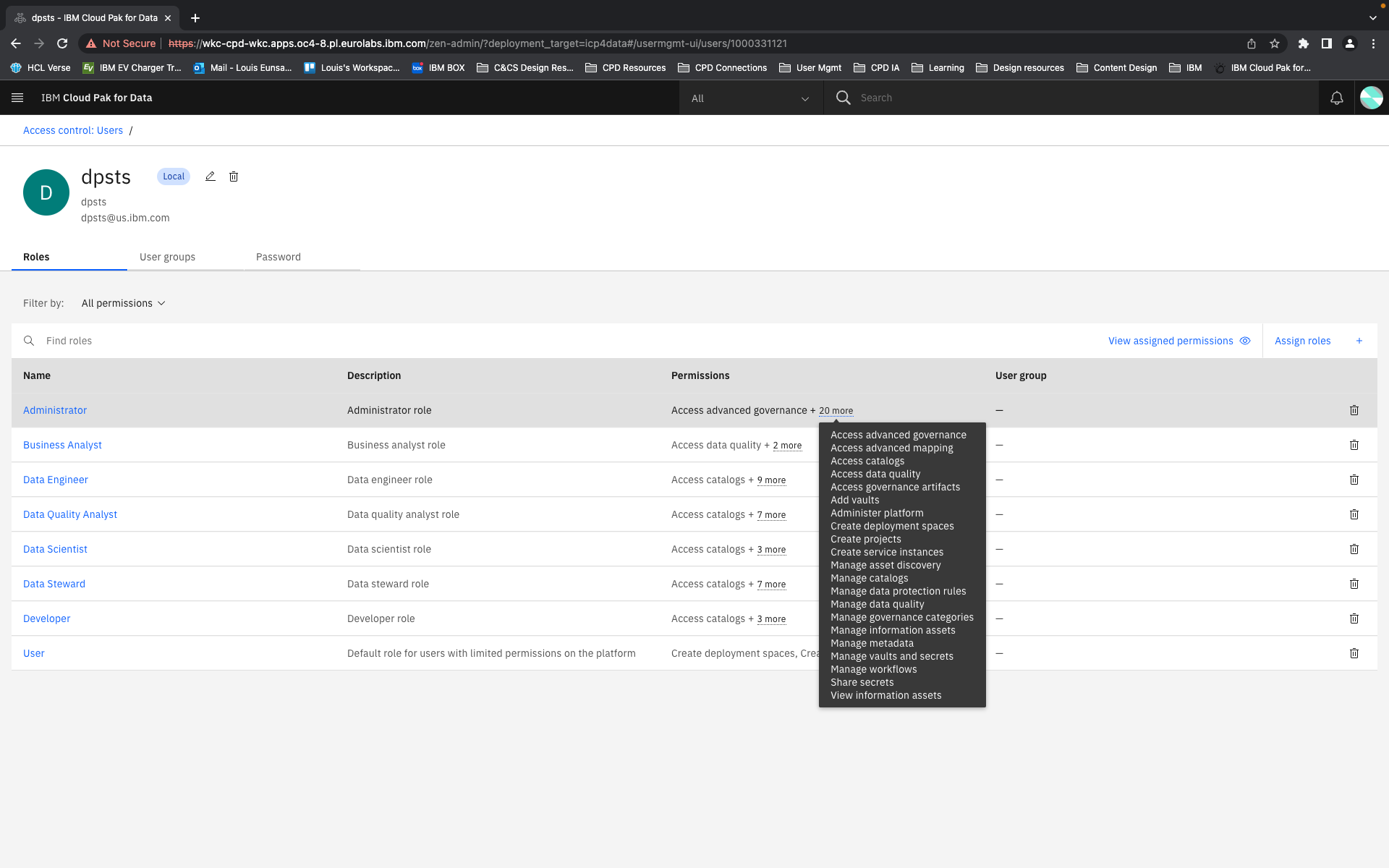Open the Data Scientist role link
Screen dimensions: 1389x868
pos(55,549)
